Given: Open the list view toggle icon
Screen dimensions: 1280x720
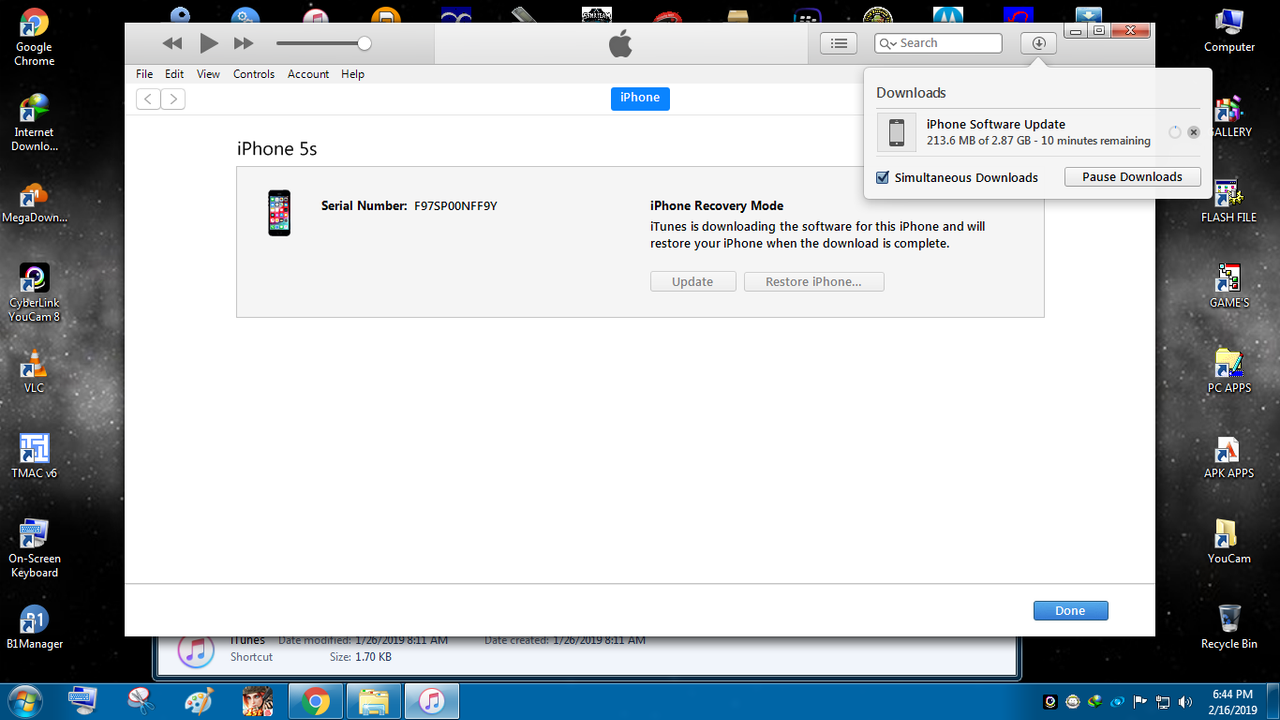Looking at the screenshot, I should point(838,43).
